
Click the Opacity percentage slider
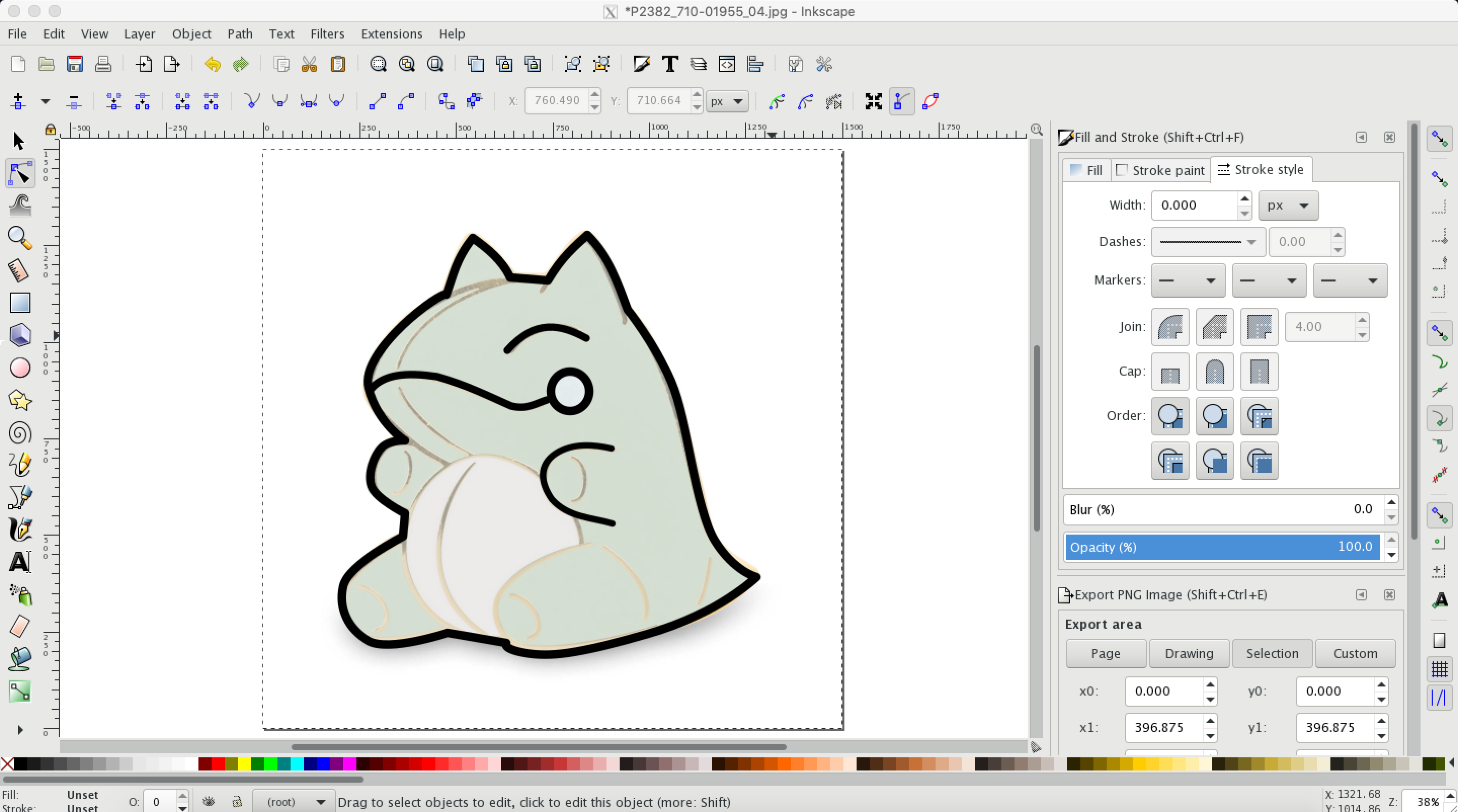1222,547
